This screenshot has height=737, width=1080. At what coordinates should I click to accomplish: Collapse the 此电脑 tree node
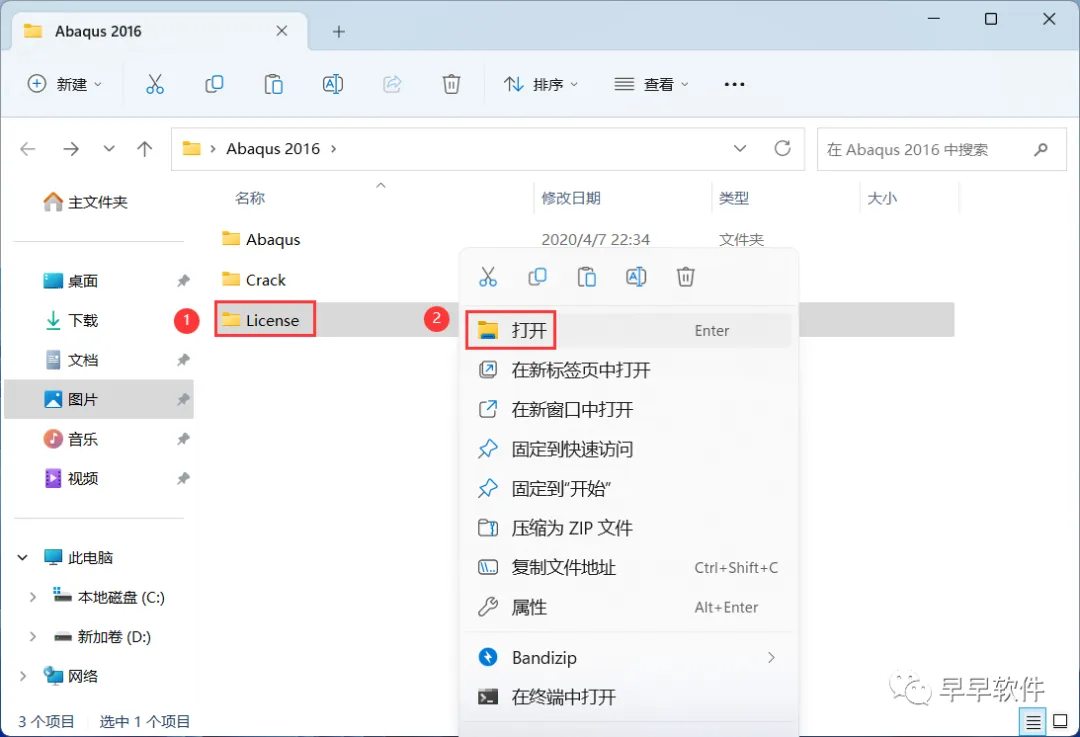(22, 557)
